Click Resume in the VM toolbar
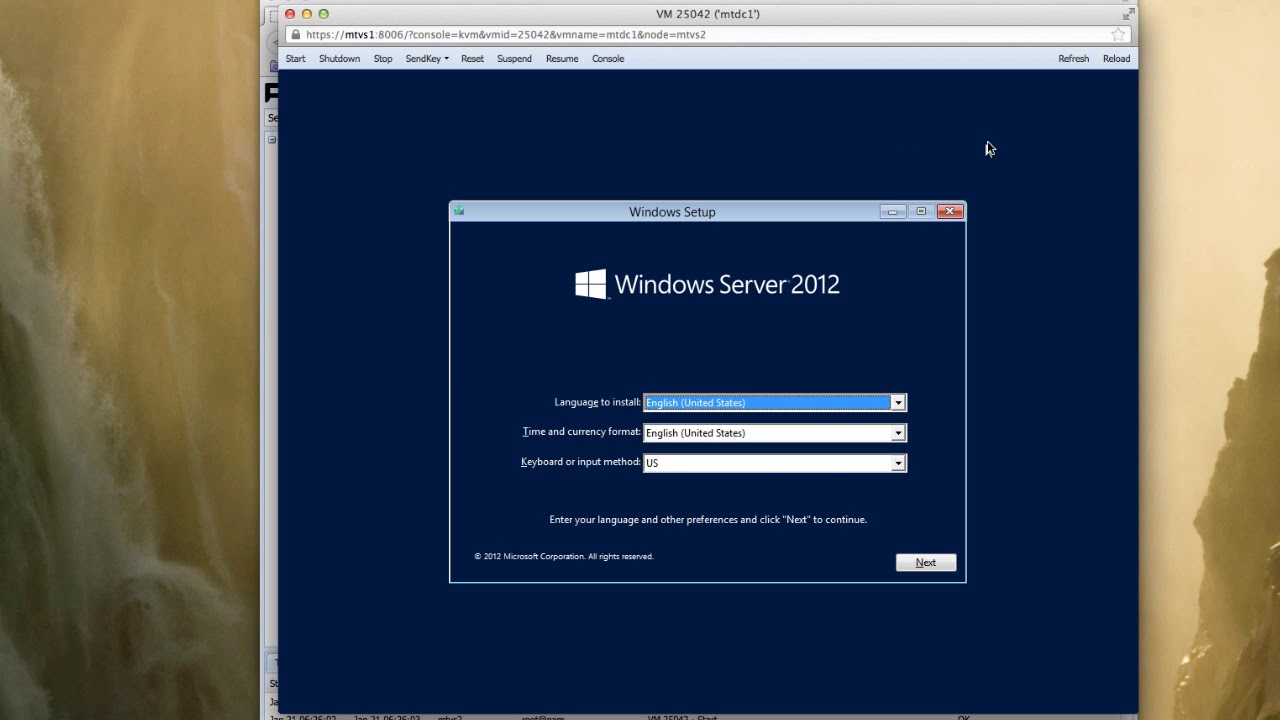The height and width of the screenshot is (720, 1280). pos(562,59)
